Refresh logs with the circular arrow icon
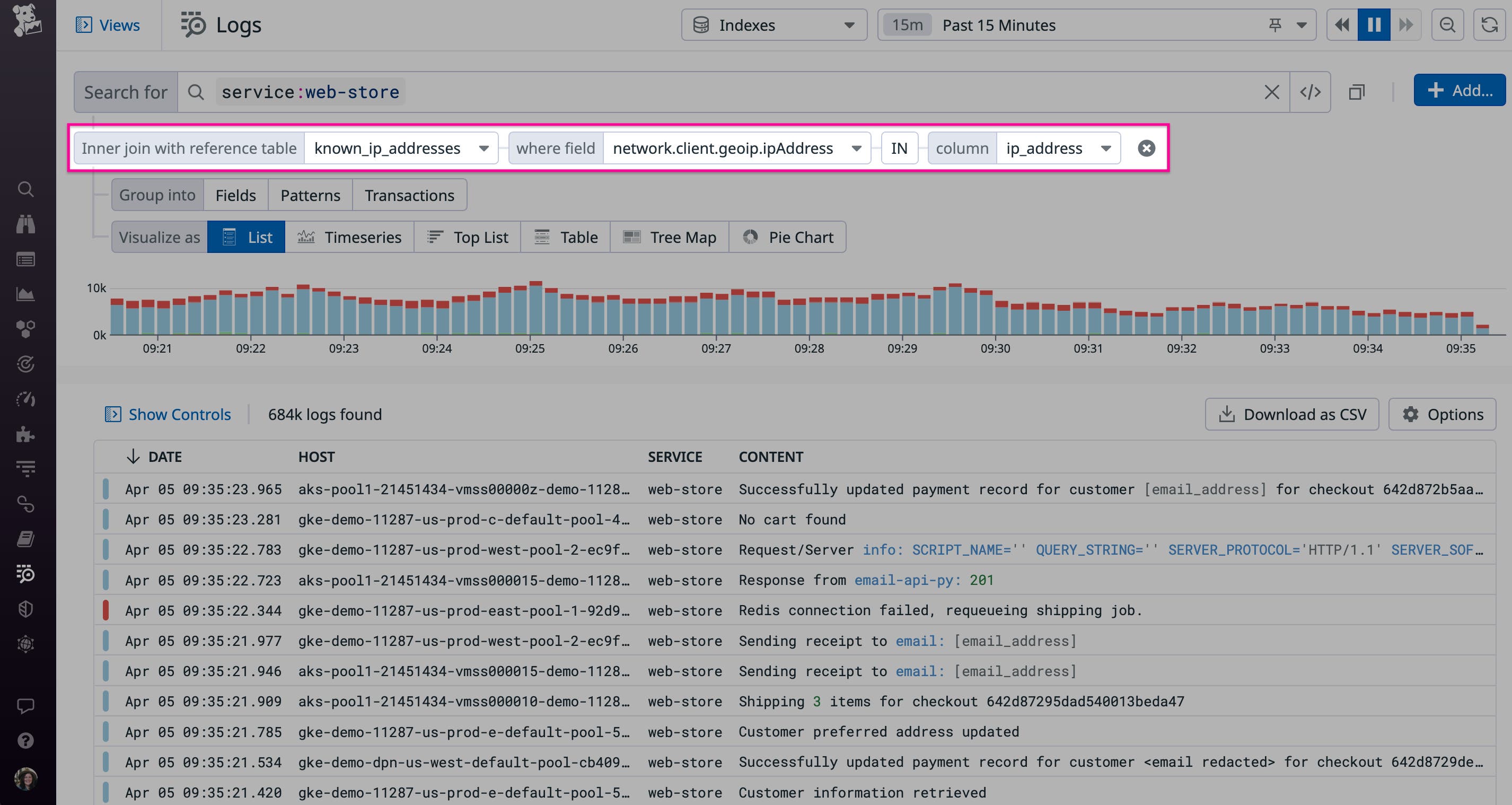1512x805 pixels. [x=1490, y=25]
